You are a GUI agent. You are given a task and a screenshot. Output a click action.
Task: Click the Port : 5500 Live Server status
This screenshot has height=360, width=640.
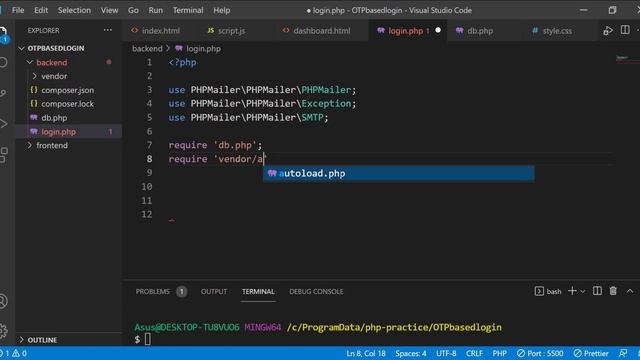click(x=540, y=353)
